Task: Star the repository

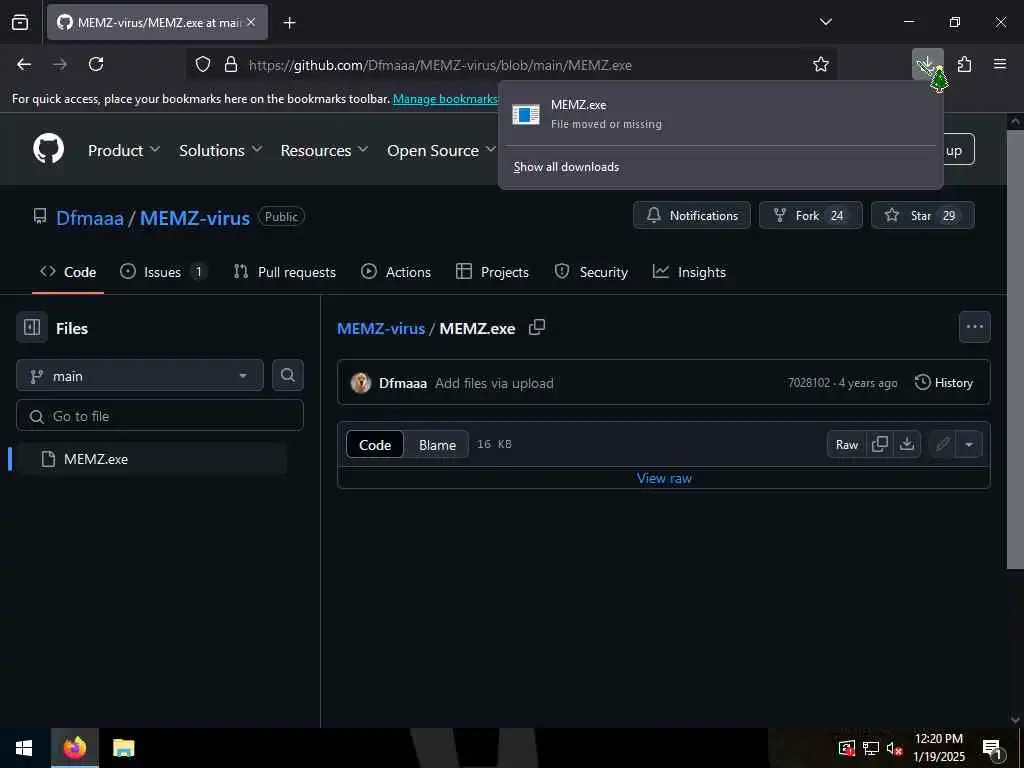Action: [922, 216]
